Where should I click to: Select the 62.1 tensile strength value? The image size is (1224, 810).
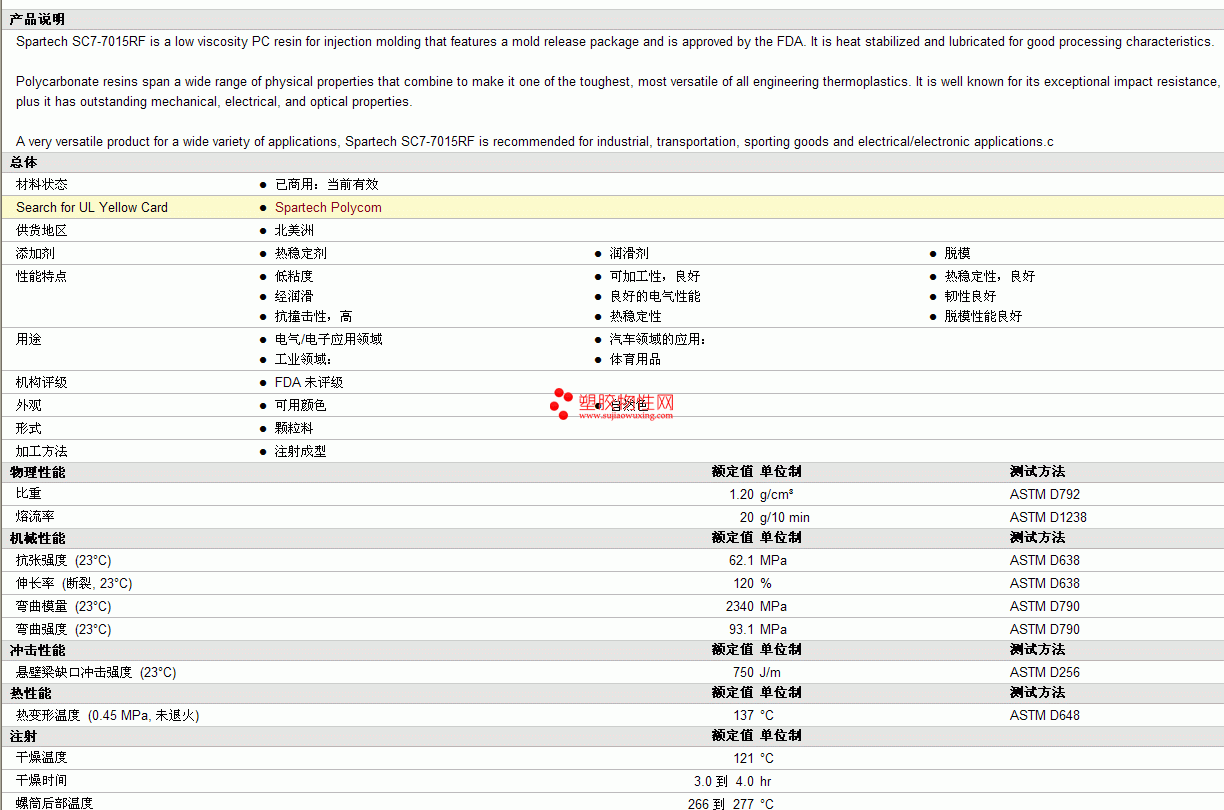tap(741, 560)
